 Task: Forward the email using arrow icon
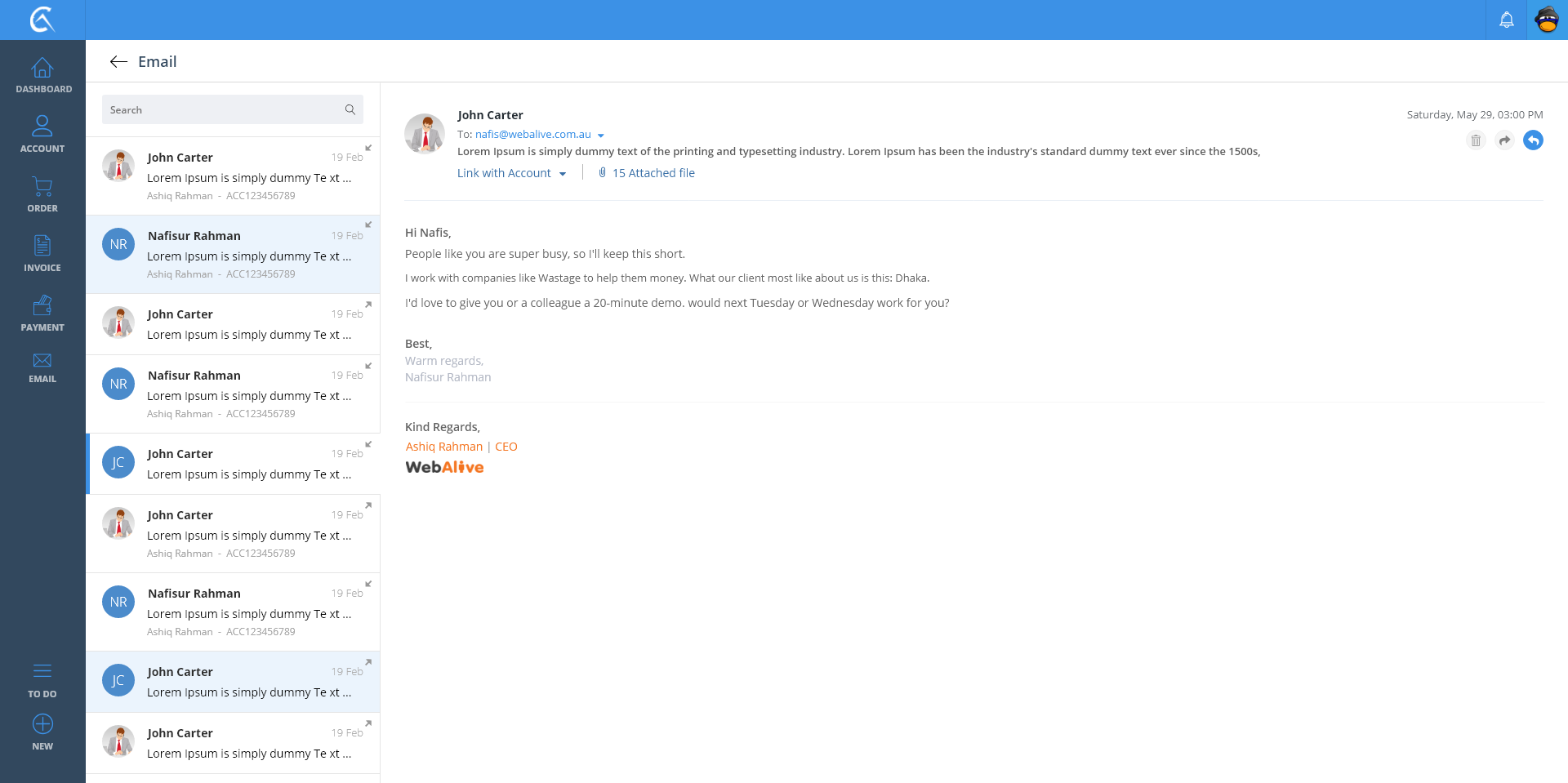point(1504,140)
